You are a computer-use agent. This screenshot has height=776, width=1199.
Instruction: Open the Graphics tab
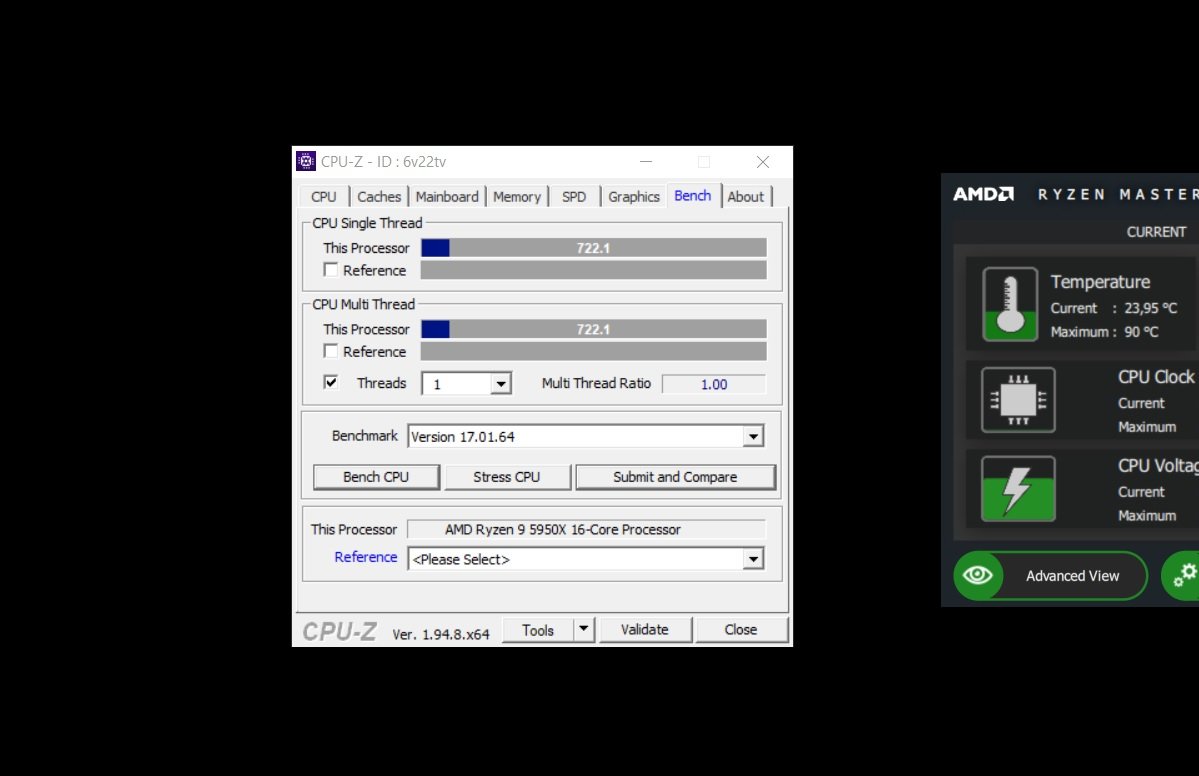pyautogui.click(x=634, y=196)
